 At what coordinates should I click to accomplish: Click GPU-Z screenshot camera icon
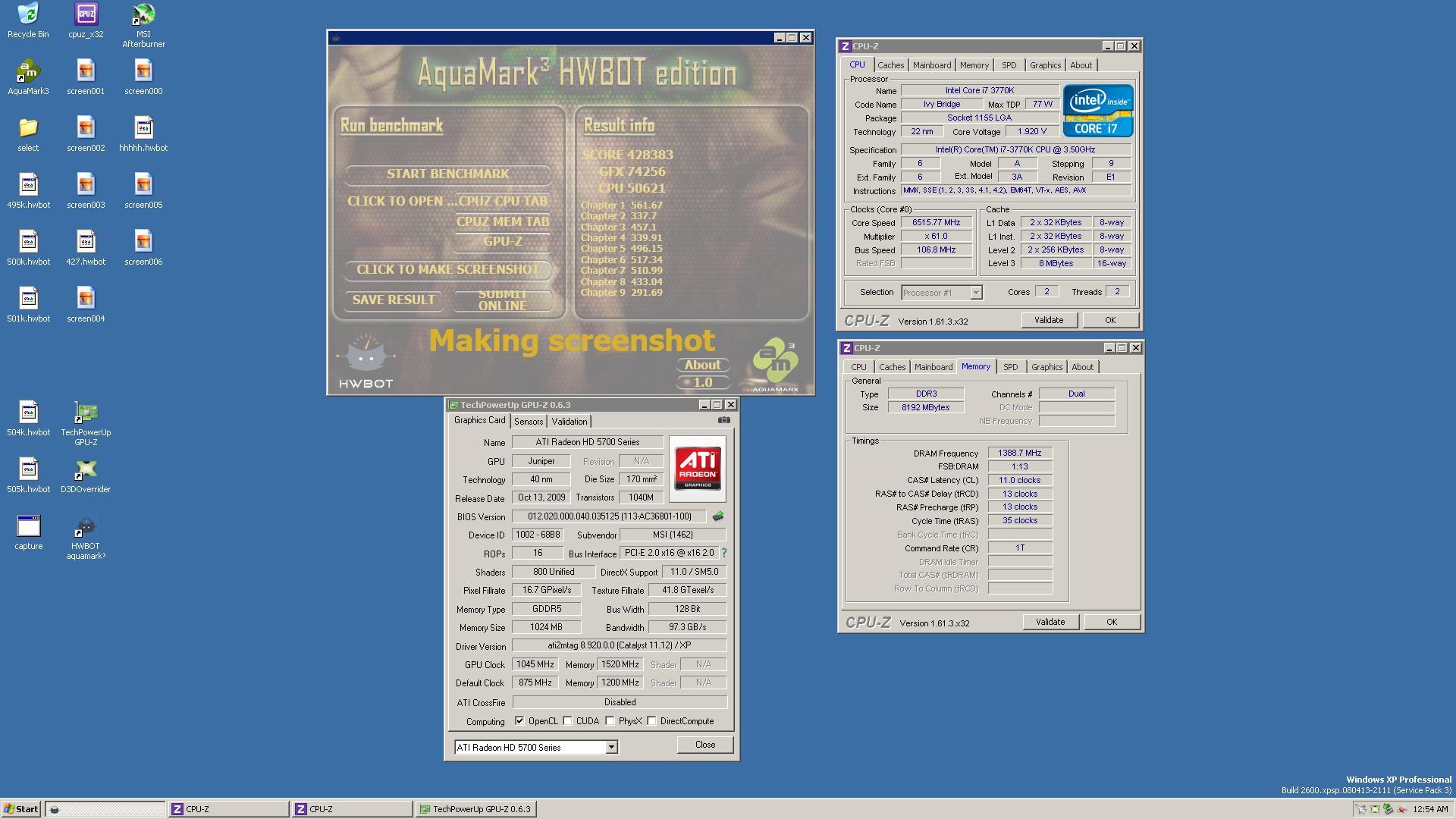[x=724, y=420]
